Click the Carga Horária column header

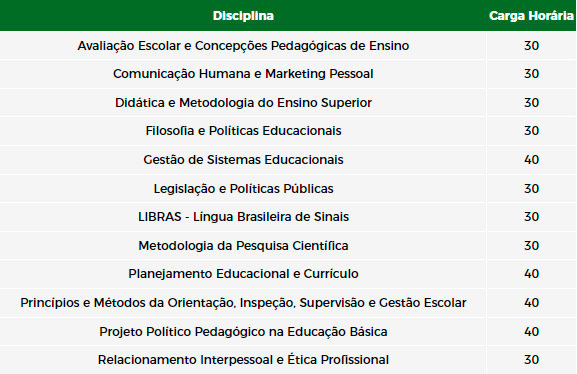pos(531,16)
